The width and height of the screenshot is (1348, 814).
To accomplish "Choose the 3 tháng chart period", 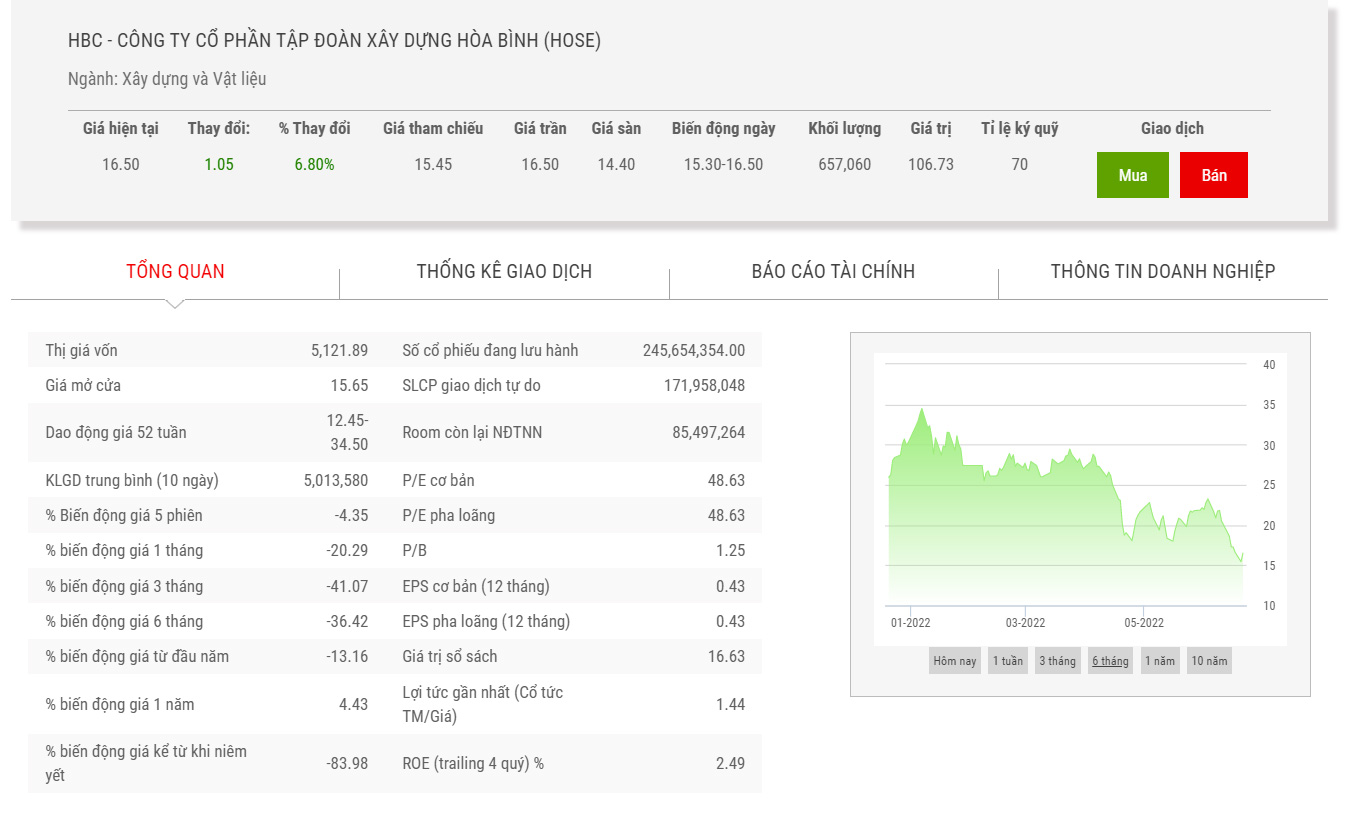I will point(1057,661).
